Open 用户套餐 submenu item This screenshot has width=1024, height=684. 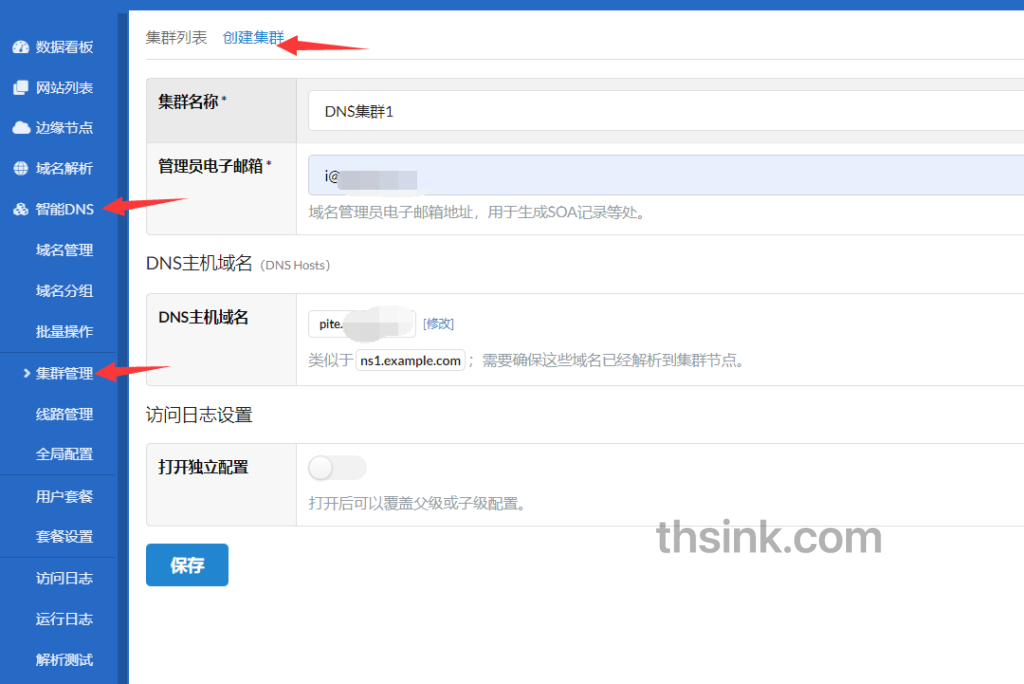point(64,497)
